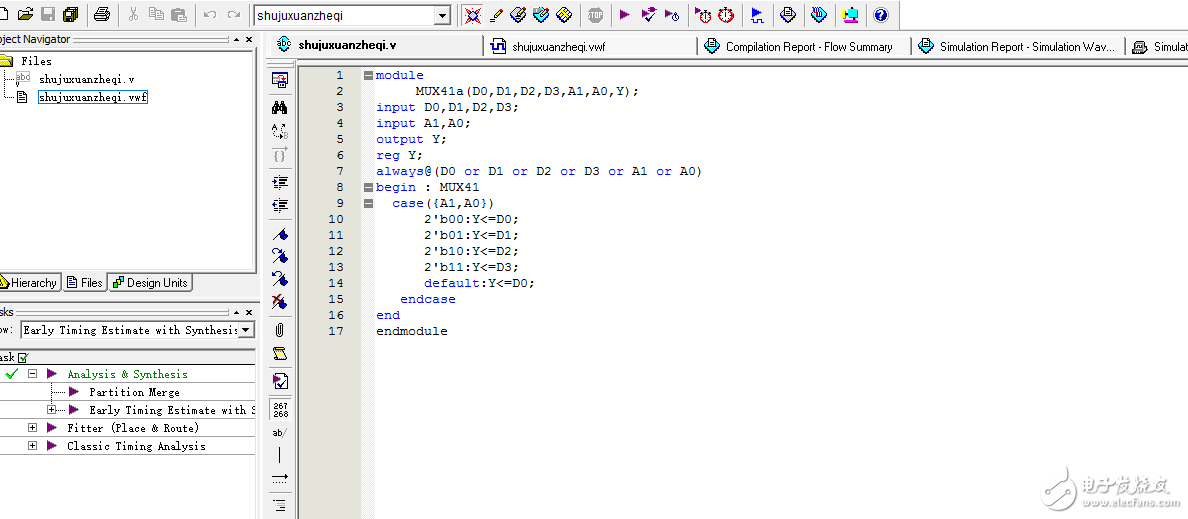1188x519 pixels.
Task: Select shujuxuanzheqi.vwf in Files tree
Action: (x=92, y=97)
